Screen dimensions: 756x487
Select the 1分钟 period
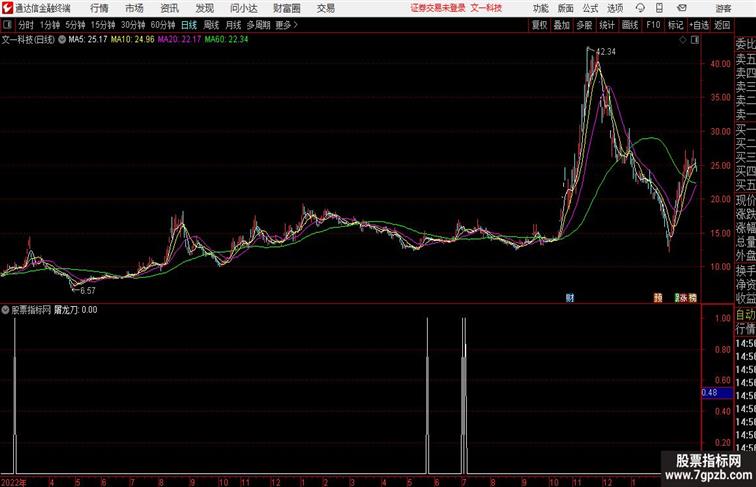coord(49,25)
